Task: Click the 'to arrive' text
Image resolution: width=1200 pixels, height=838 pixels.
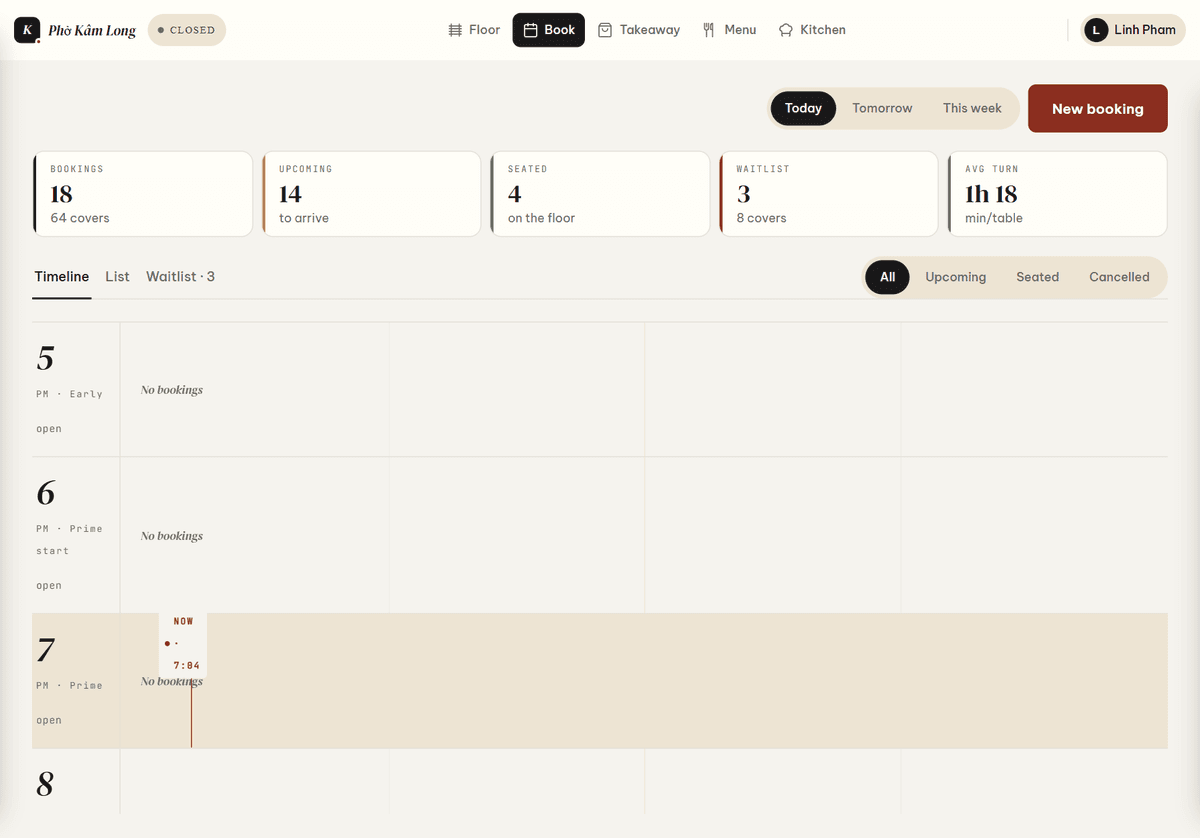Action: pos(304,218)
